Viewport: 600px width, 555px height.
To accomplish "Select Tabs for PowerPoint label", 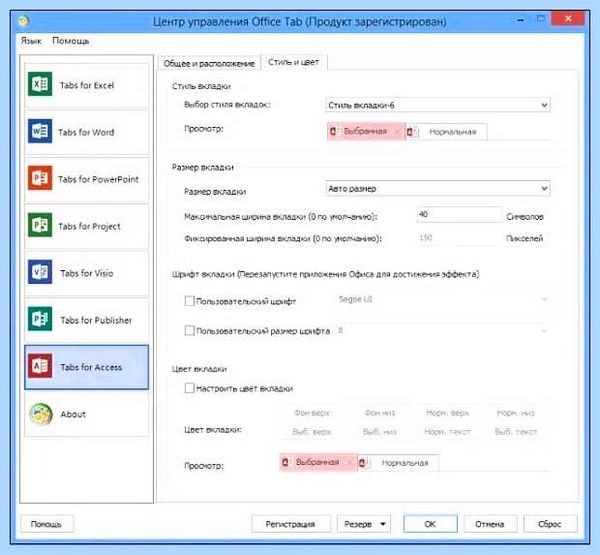I will 98,179.
